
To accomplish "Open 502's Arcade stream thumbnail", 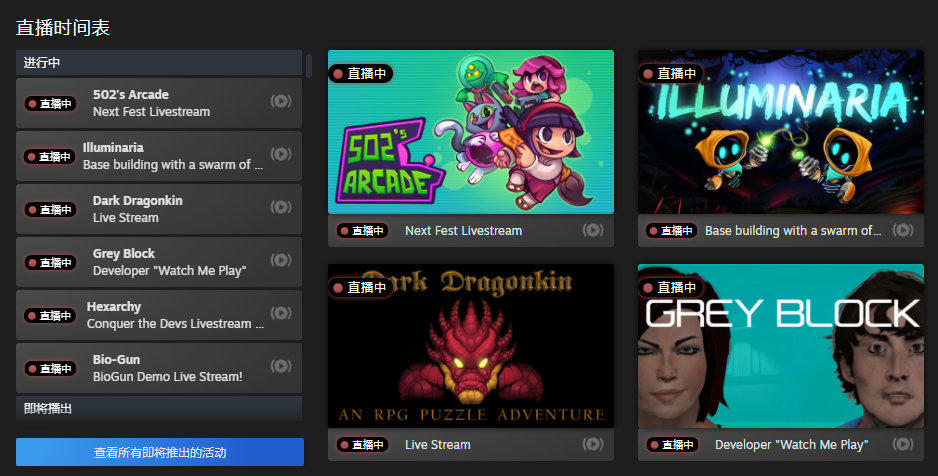I will coord(471,132).
